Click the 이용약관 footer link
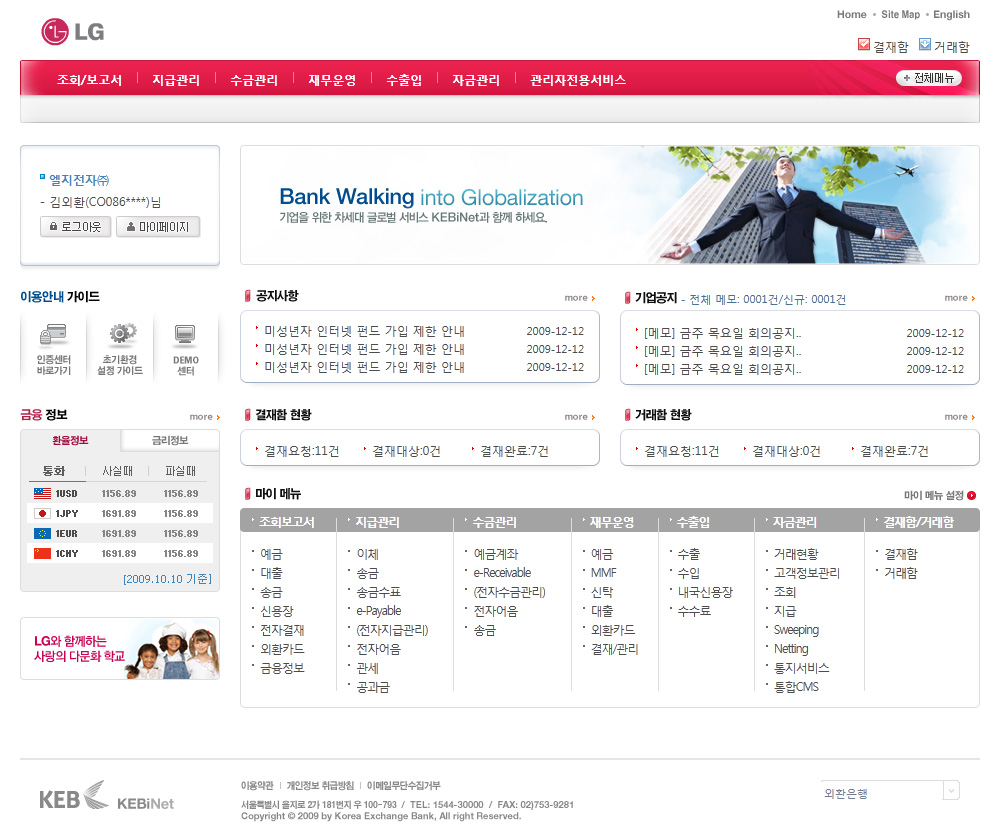Screen dimensions: 1000x840 [257, 785]
